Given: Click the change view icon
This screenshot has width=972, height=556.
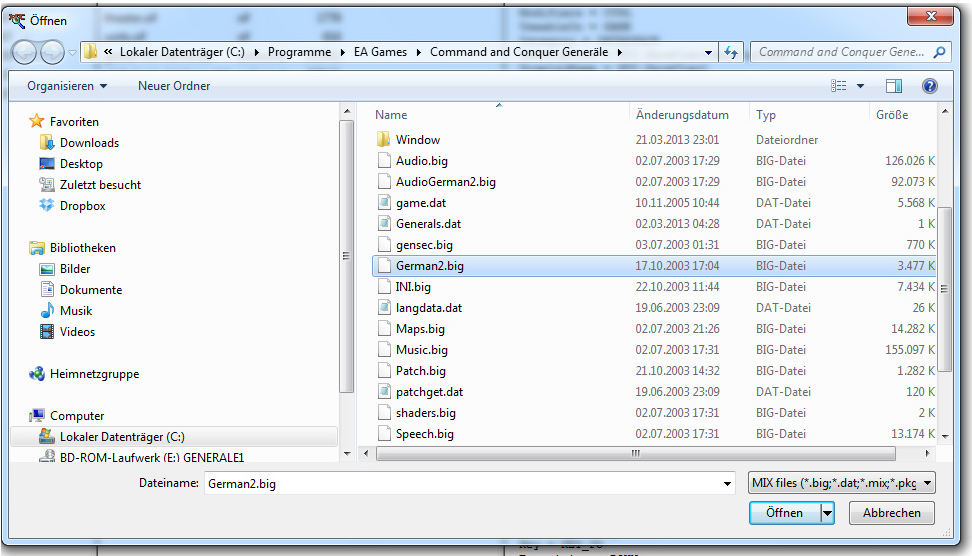Looking at the screenshot, I should (838, 86).
